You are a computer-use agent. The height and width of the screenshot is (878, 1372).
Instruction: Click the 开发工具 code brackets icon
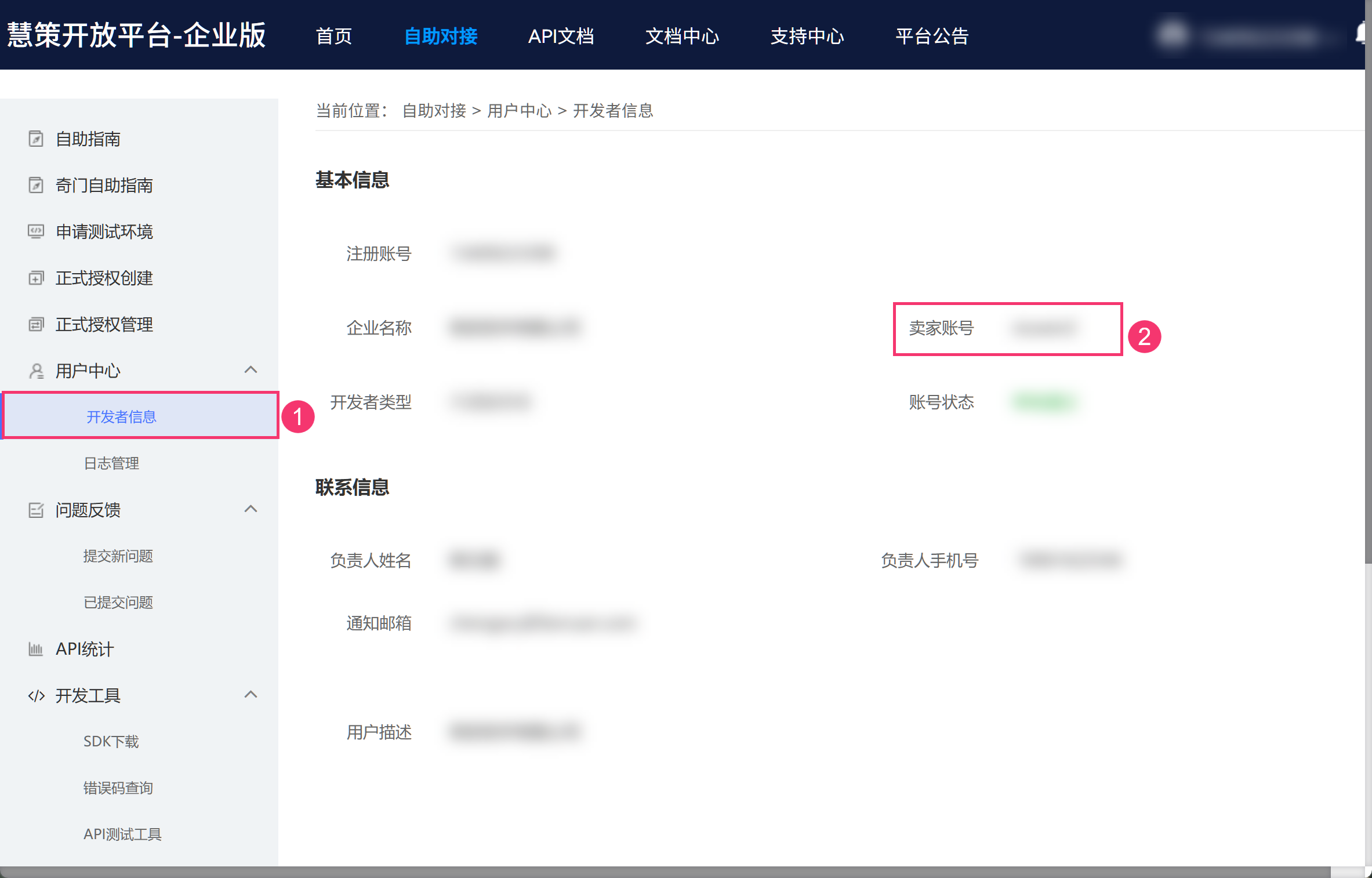tap(36, 695)
